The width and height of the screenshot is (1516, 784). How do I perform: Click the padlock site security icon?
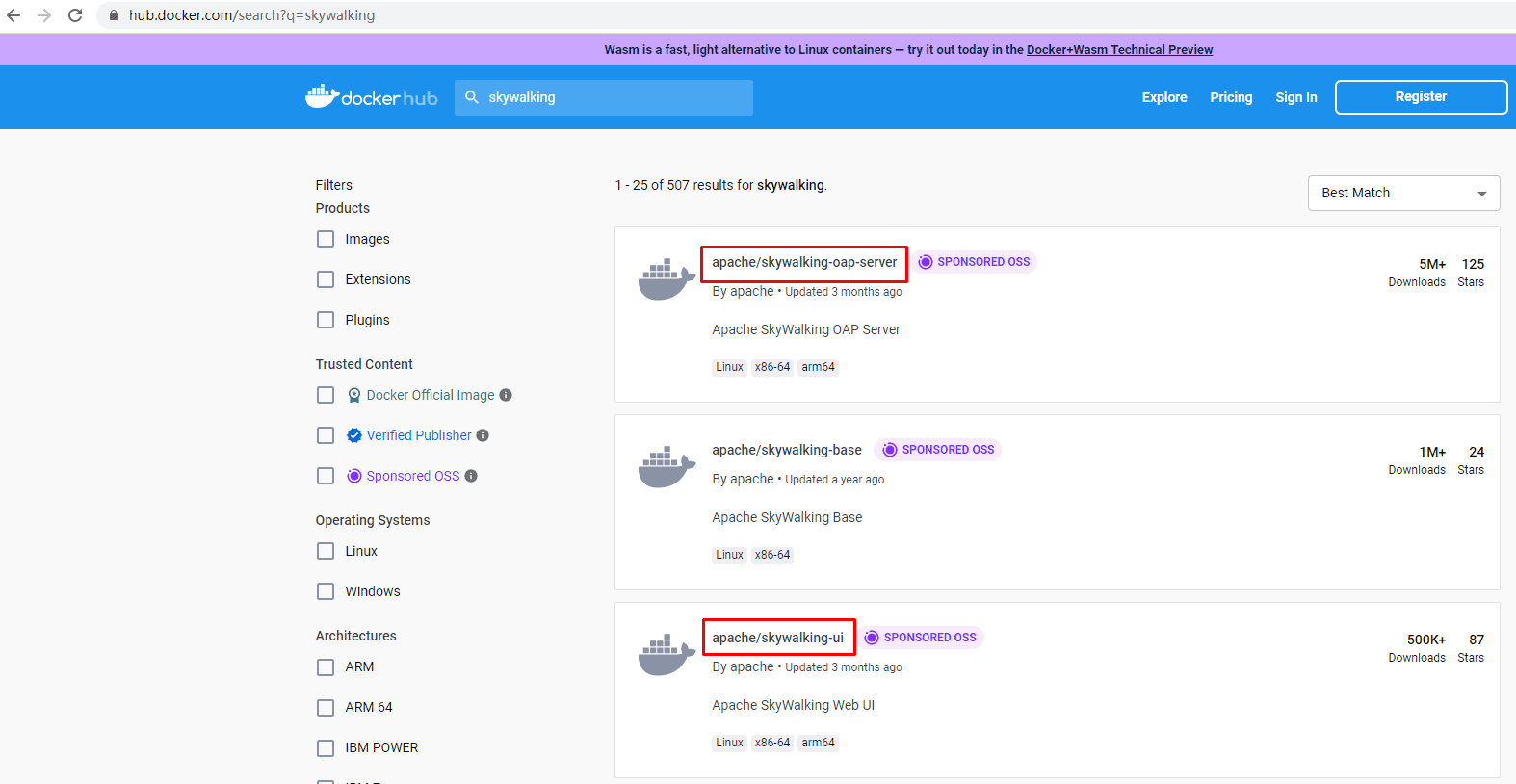(114, 15)
